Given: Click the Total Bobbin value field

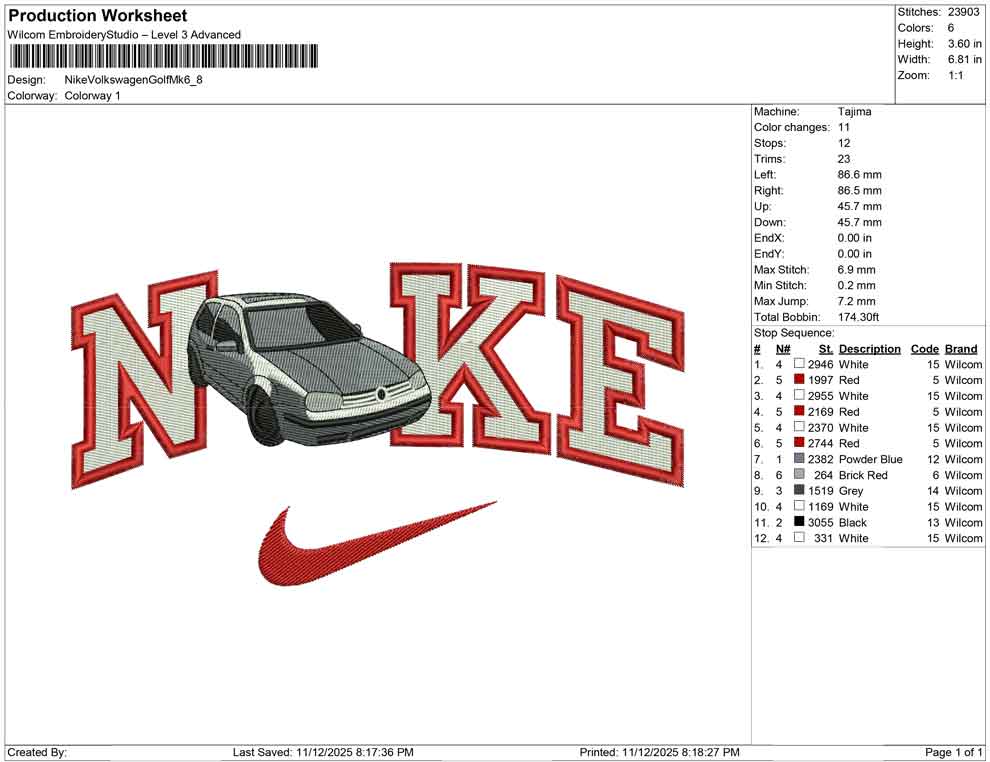Looking at the screenshot, I should point(861,317).
